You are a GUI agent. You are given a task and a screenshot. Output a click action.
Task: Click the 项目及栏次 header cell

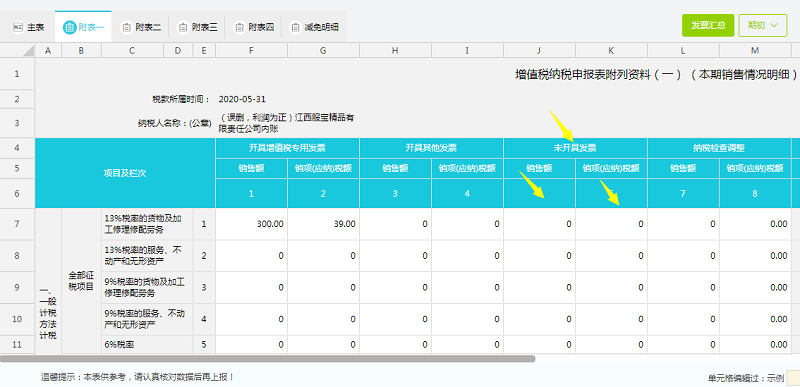pos(125,173)
